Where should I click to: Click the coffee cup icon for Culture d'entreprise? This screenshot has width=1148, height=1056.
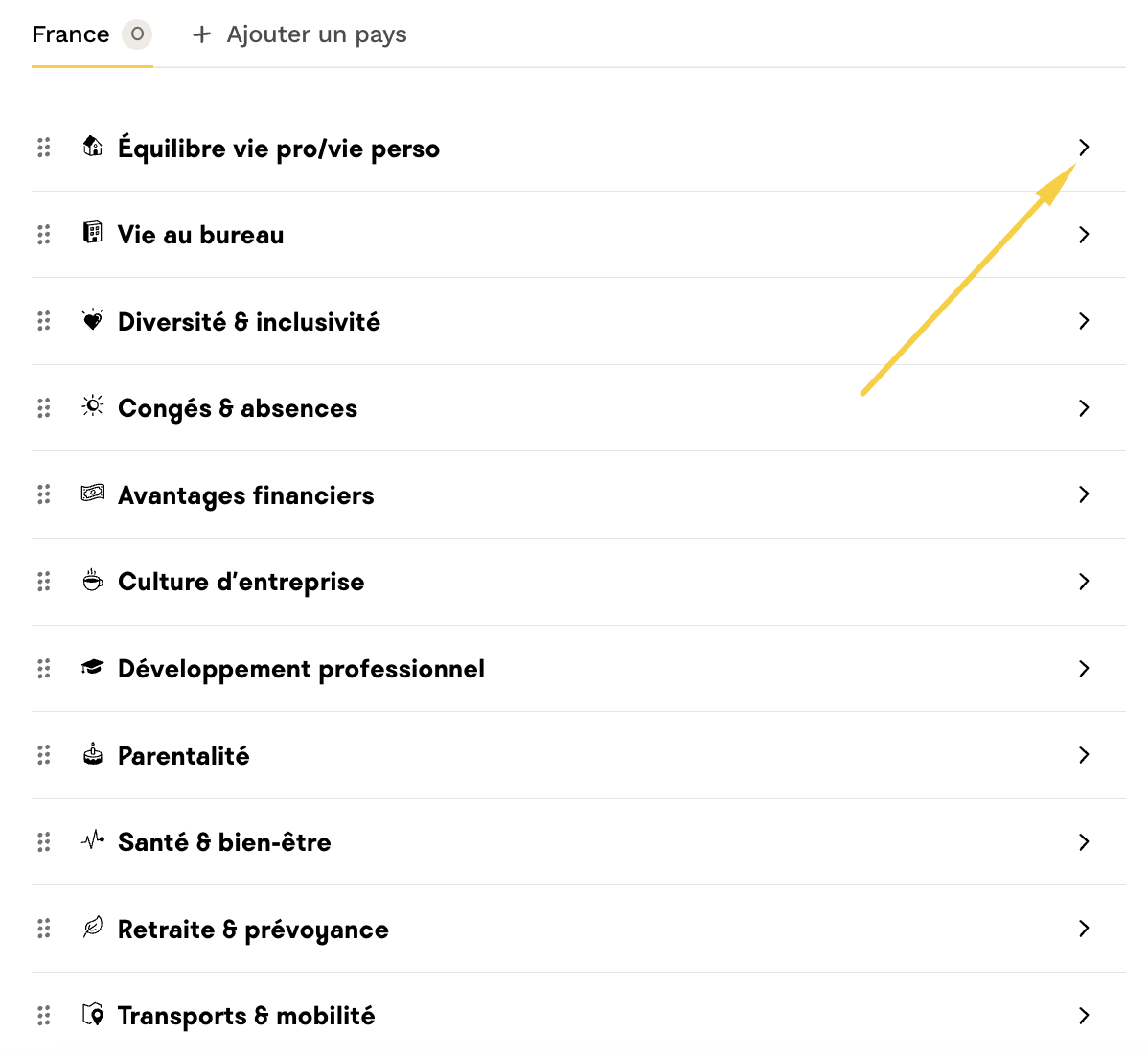93,581
